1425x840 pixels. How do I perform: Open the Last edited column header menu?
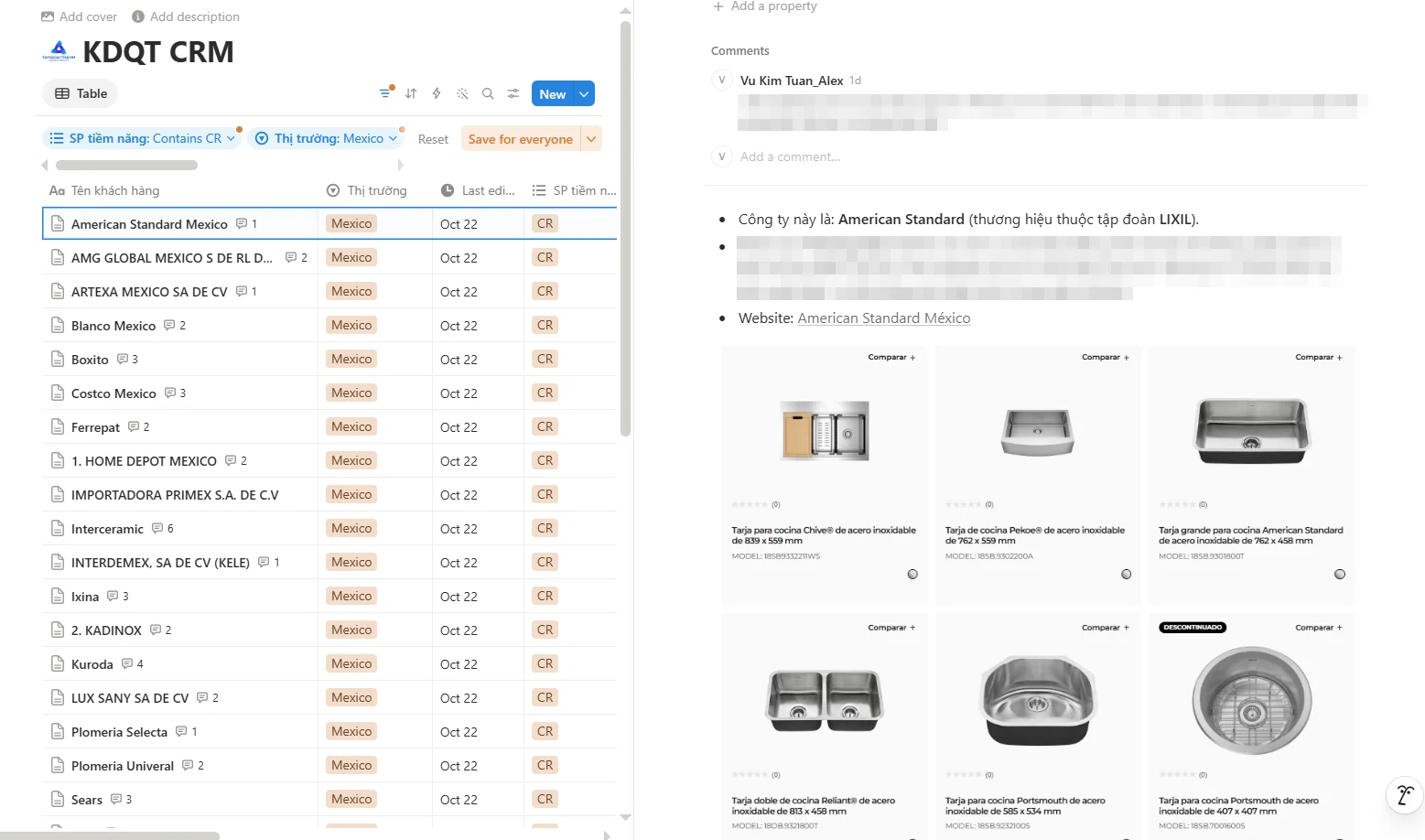click(478, 190)
